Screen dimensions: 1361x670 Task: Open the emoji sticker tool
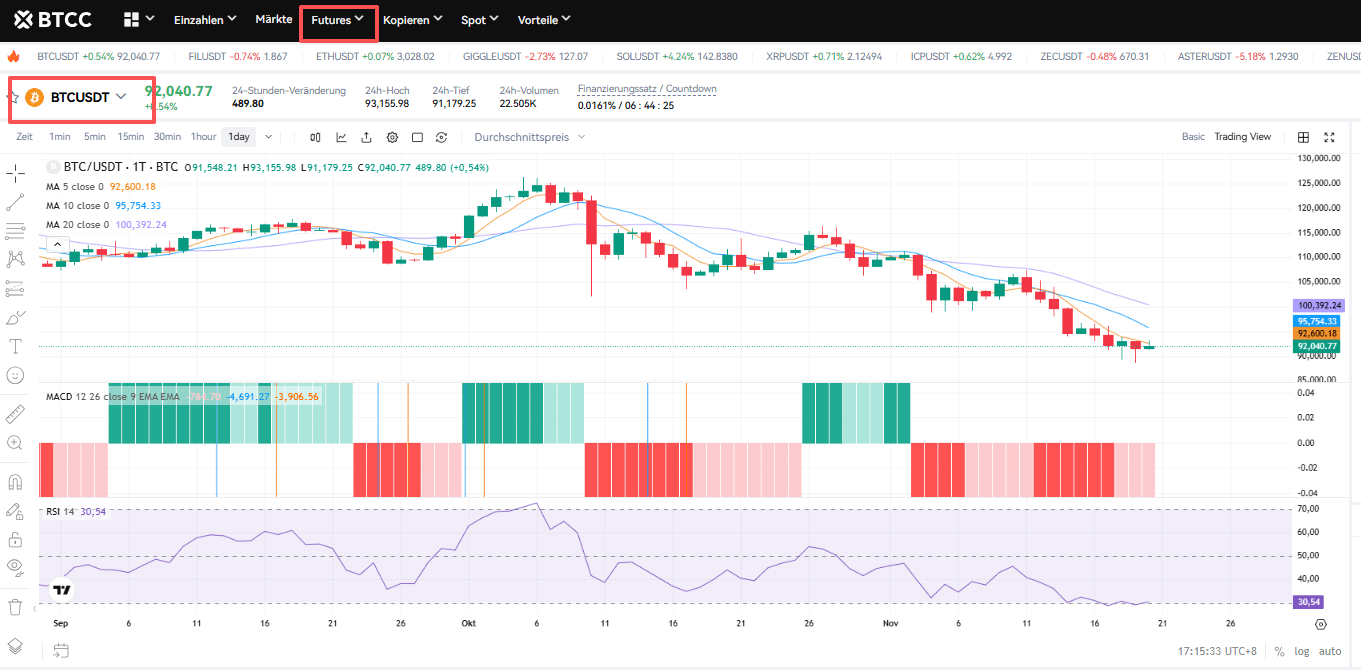pos(15,375)
